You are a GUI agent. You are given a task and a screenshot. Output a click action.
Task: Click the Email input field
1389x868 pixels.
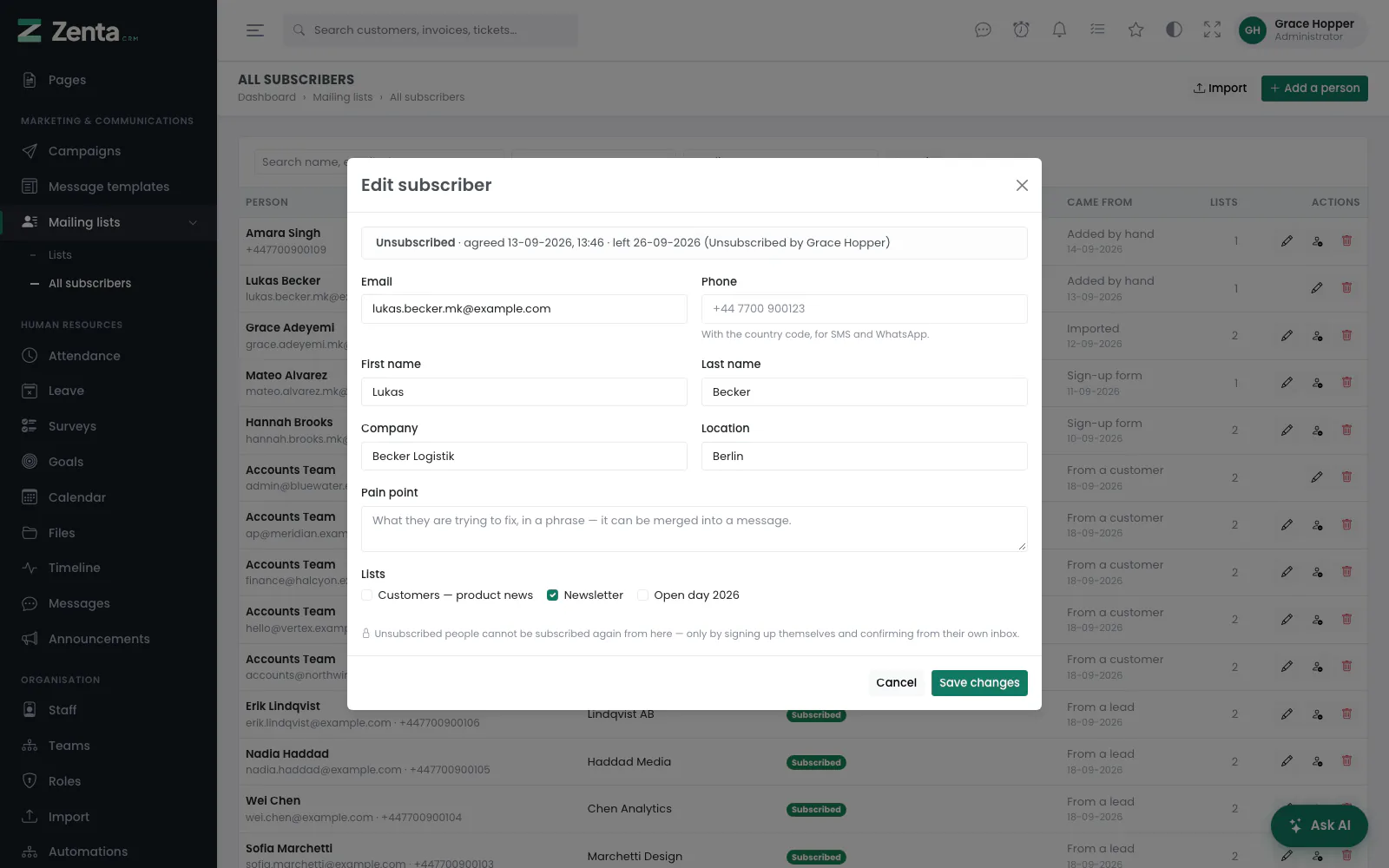coord(524,309)
